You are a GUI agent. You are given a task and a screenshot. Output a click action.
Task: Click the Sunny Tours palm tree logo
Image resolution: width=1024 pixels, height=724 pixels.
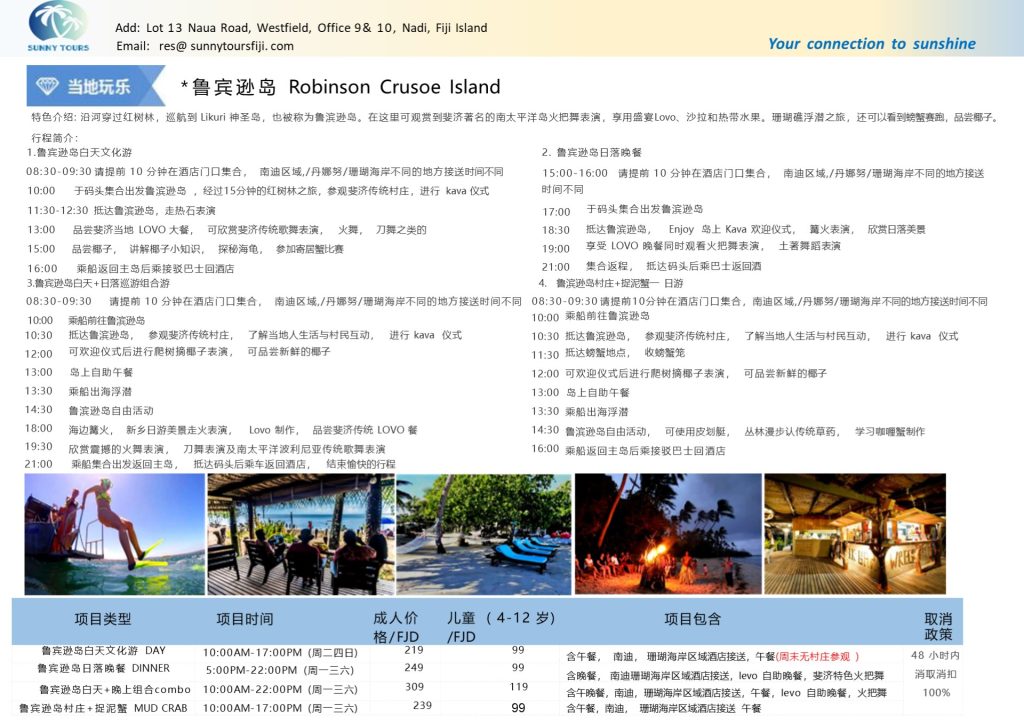pos(58,26)
